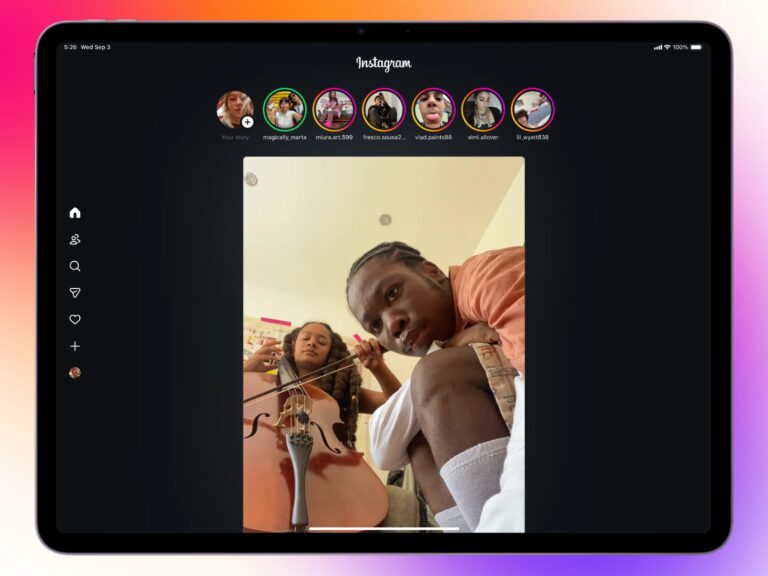Create a new post with plus icon
The image size is (768, 576).
pyautogui.click(x=75, y=346)
